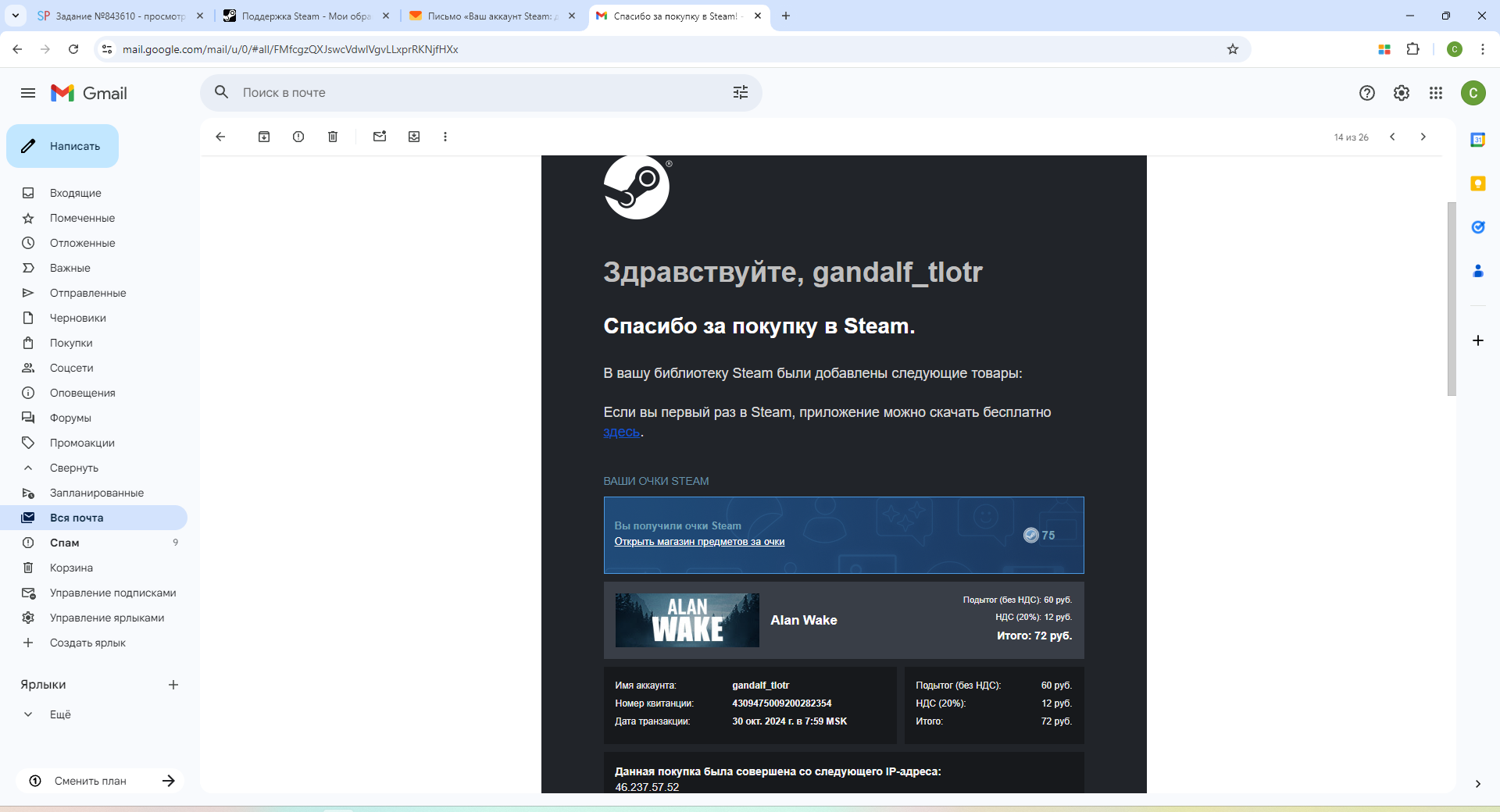Image resolution: width=1500 pixels, height=812 pixels.
Task: Report this email as spam
Action: click(298, 137)
